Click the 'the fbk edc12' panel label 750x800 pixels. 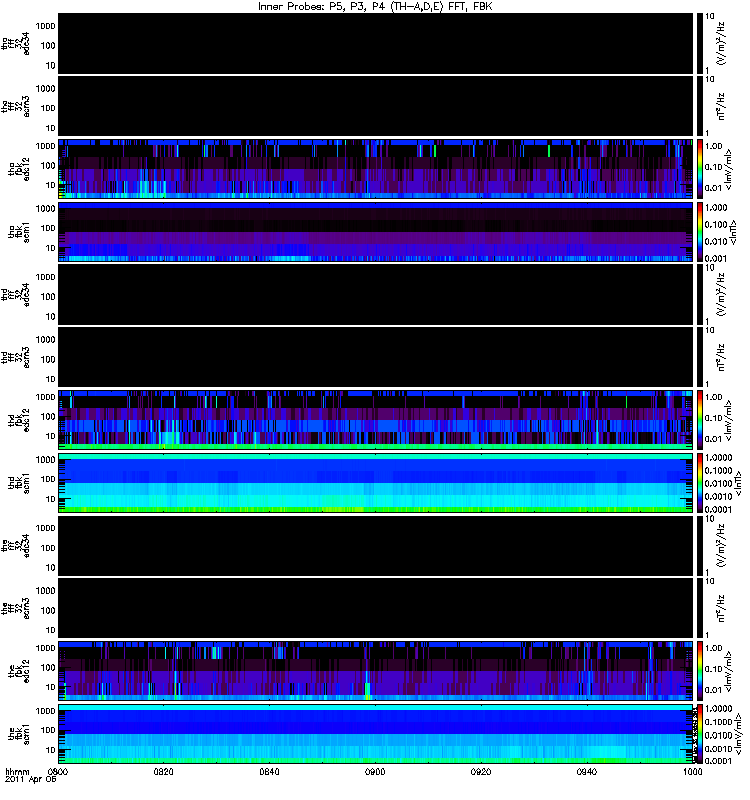[19, 671]
